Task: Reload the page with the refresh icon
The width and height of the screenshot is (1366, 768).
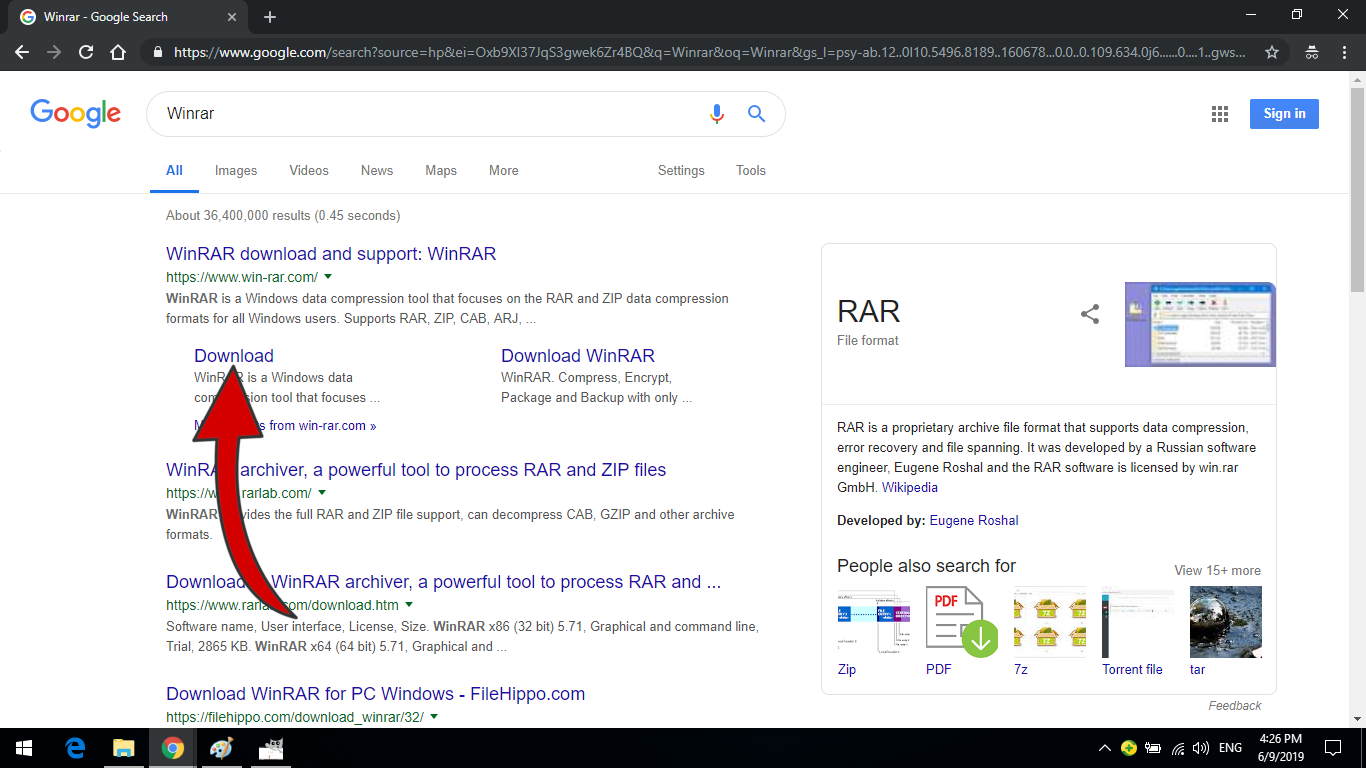Action: click(86, 52)
